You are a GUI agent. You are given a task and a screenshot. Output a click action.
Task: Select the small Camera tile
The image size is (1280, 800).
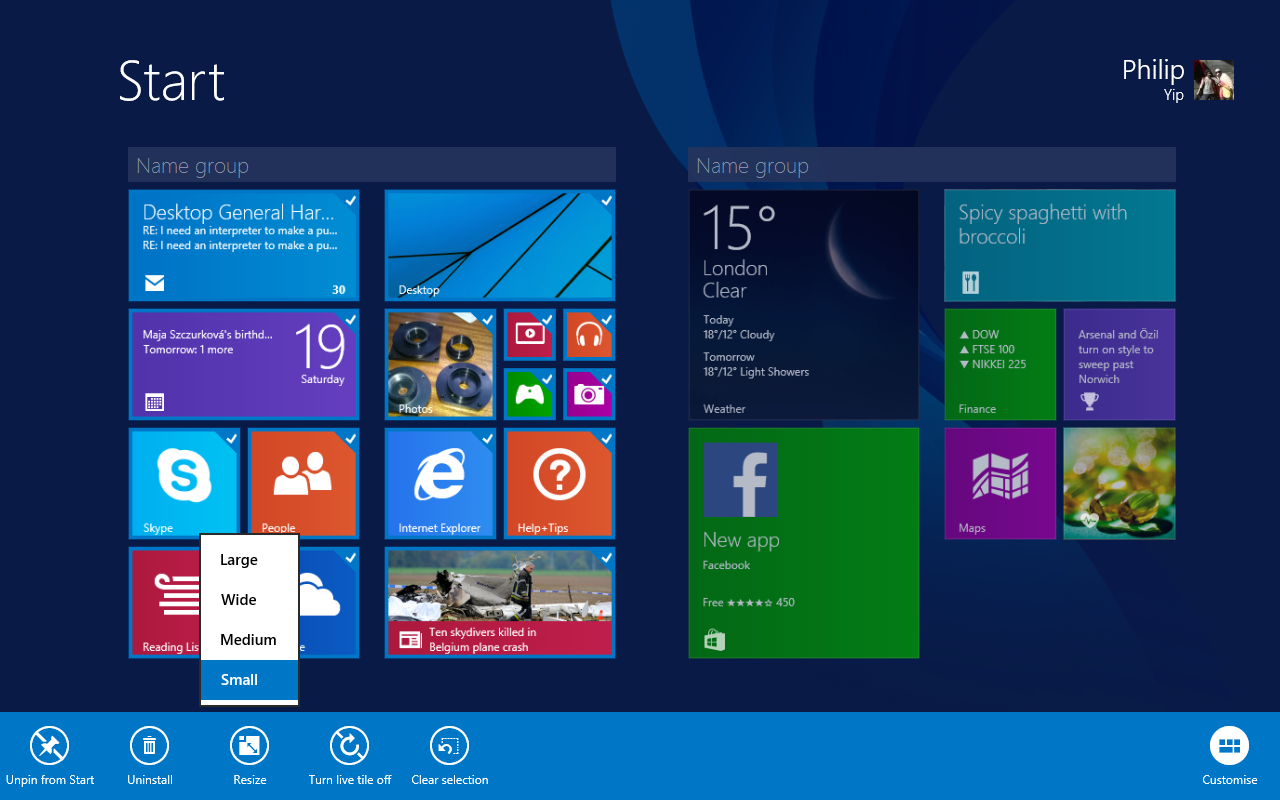tap(589, 394)
